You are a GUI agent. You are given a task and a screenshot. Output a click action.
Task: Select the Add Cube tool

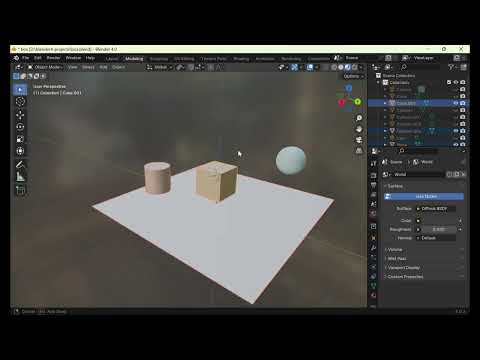tap(20, 190)
